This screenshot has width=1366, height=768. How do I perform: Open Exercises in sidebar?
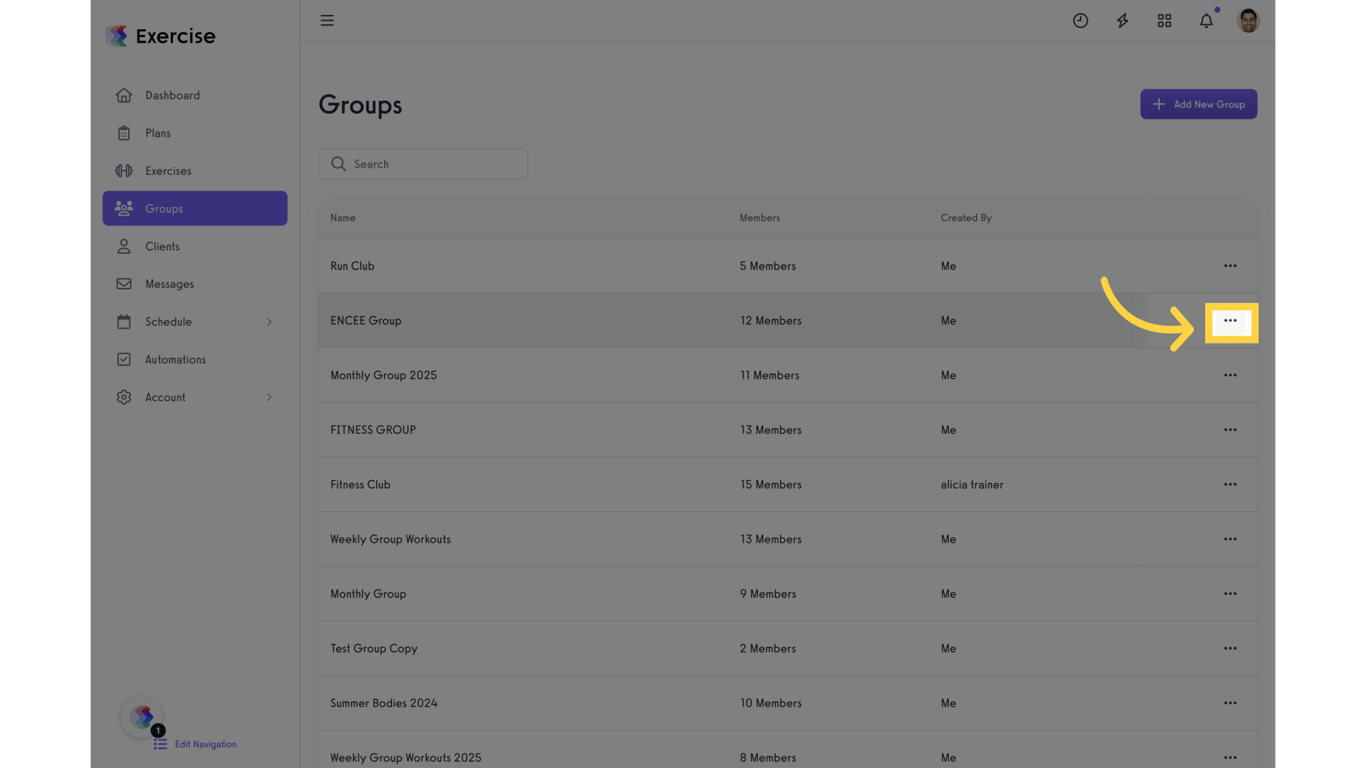pos(195,171)
